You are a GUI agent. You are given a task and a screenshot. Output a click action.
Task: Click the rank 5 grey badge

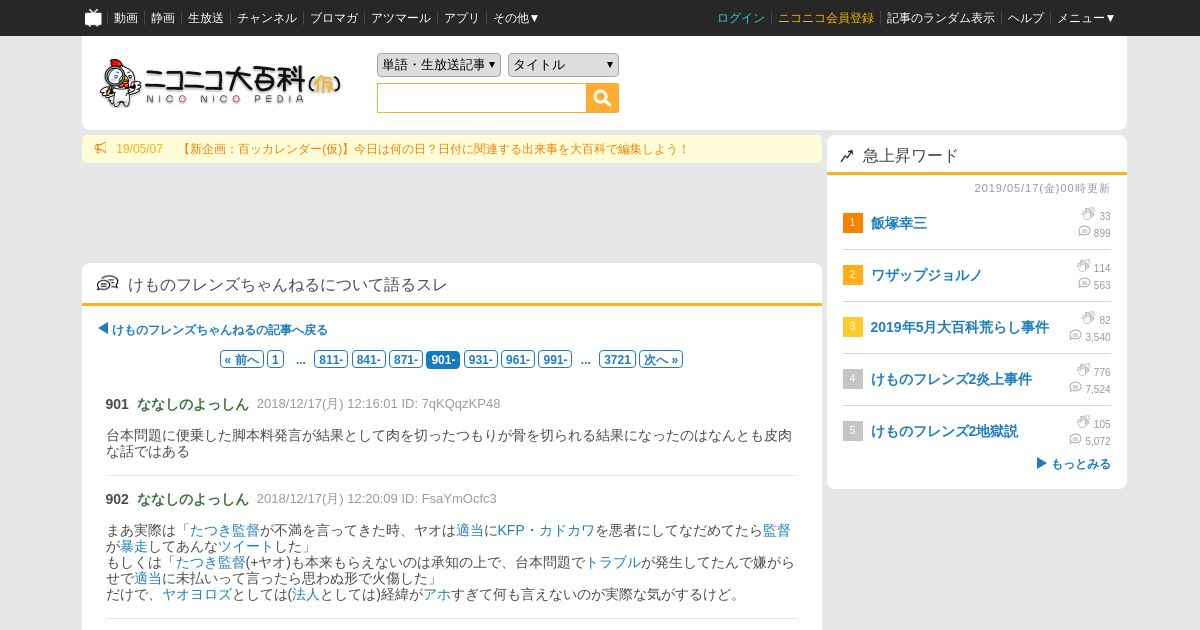coord(852,431)
